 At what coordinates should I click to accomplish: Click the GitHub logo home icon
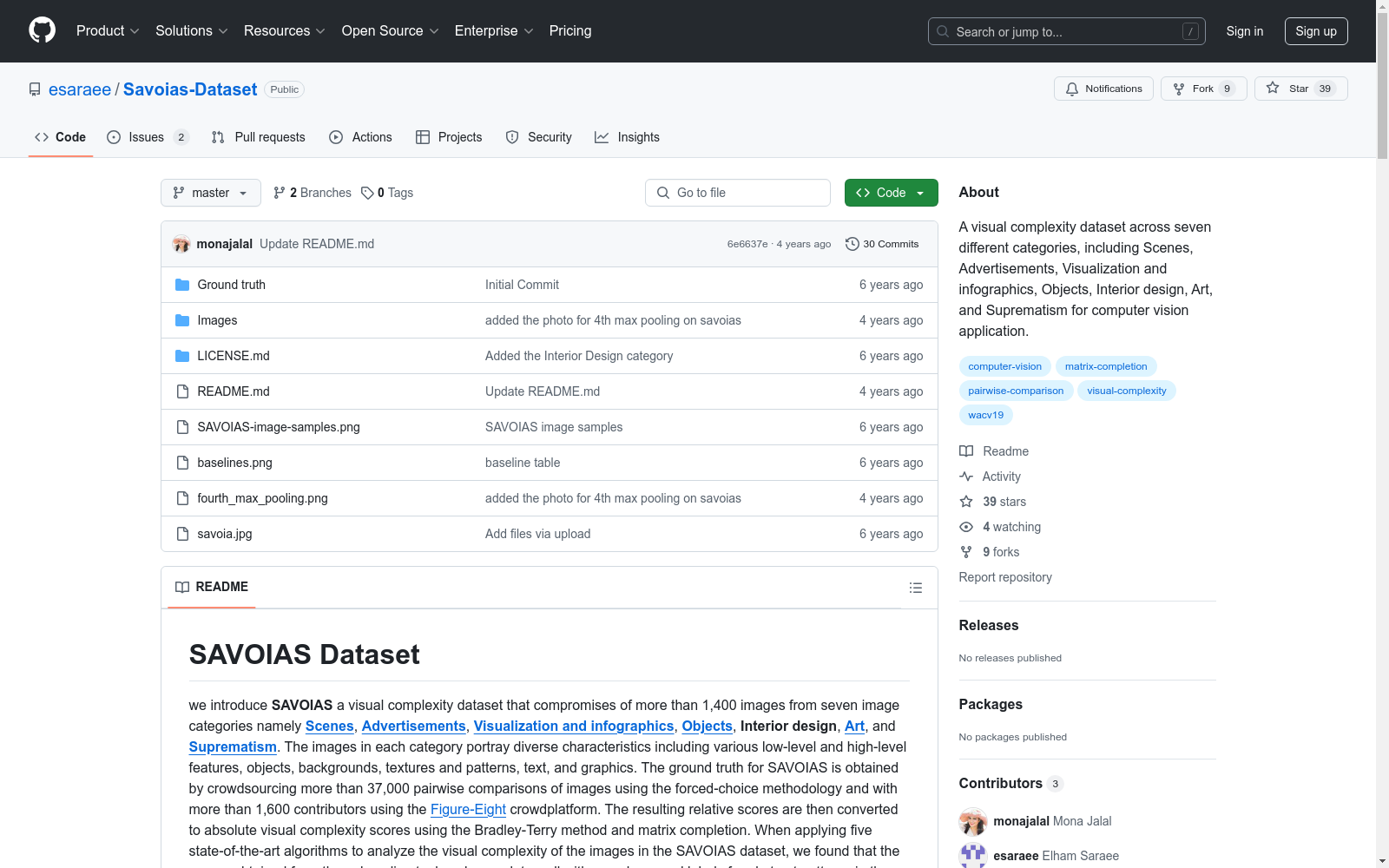coord(42,30)
